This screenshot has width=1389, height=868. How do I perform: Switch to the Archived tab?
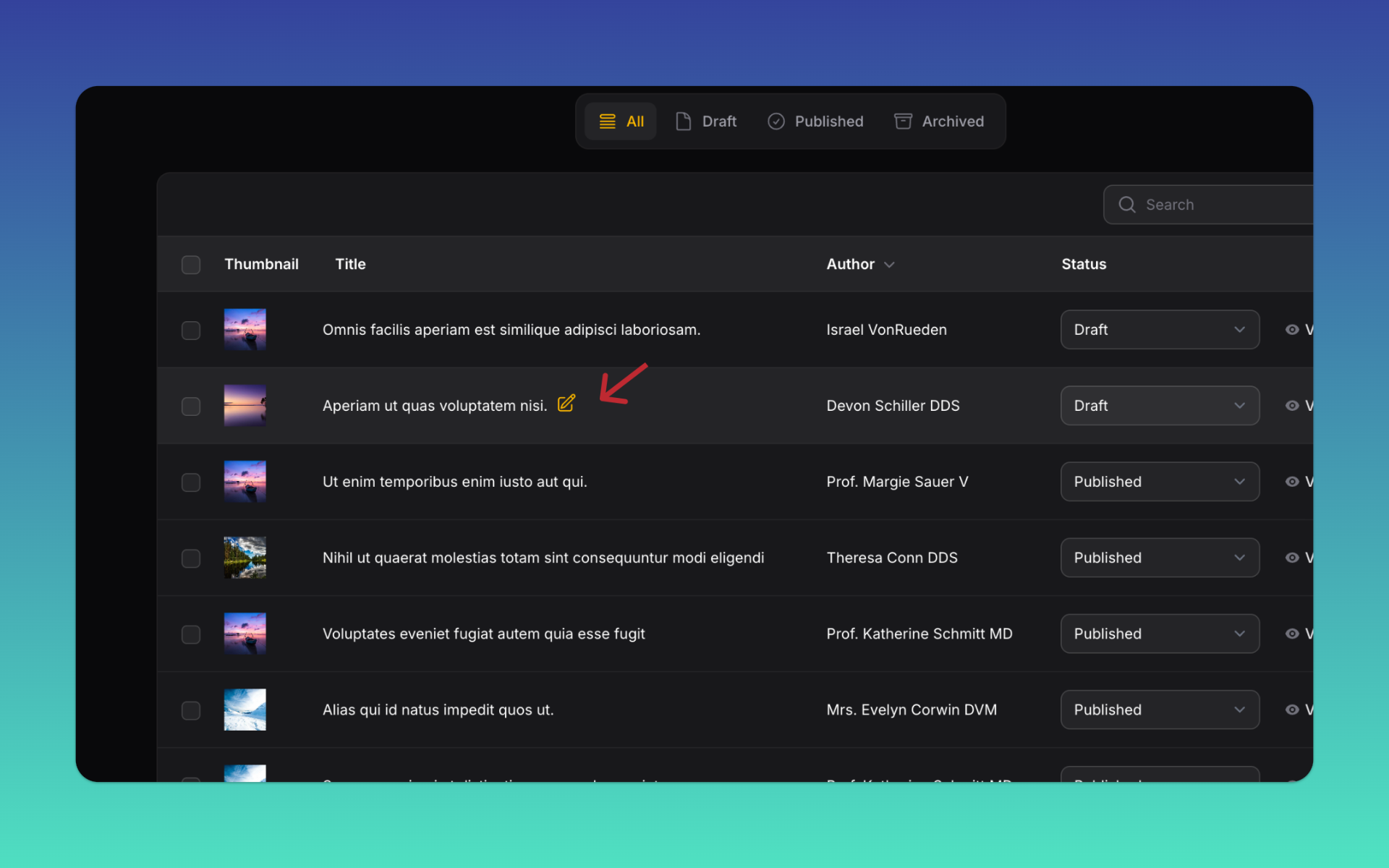[x=939, y=122]
